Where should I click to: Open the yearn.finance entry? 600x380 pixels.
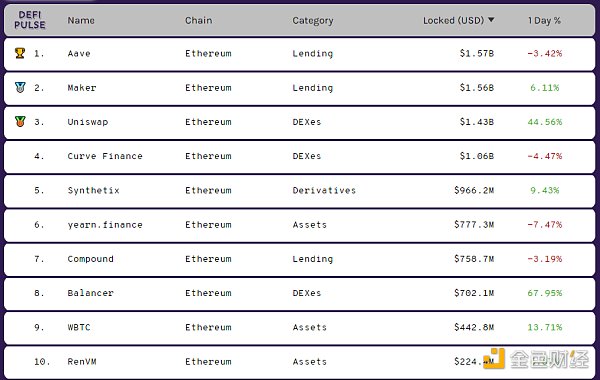(105, 225)
